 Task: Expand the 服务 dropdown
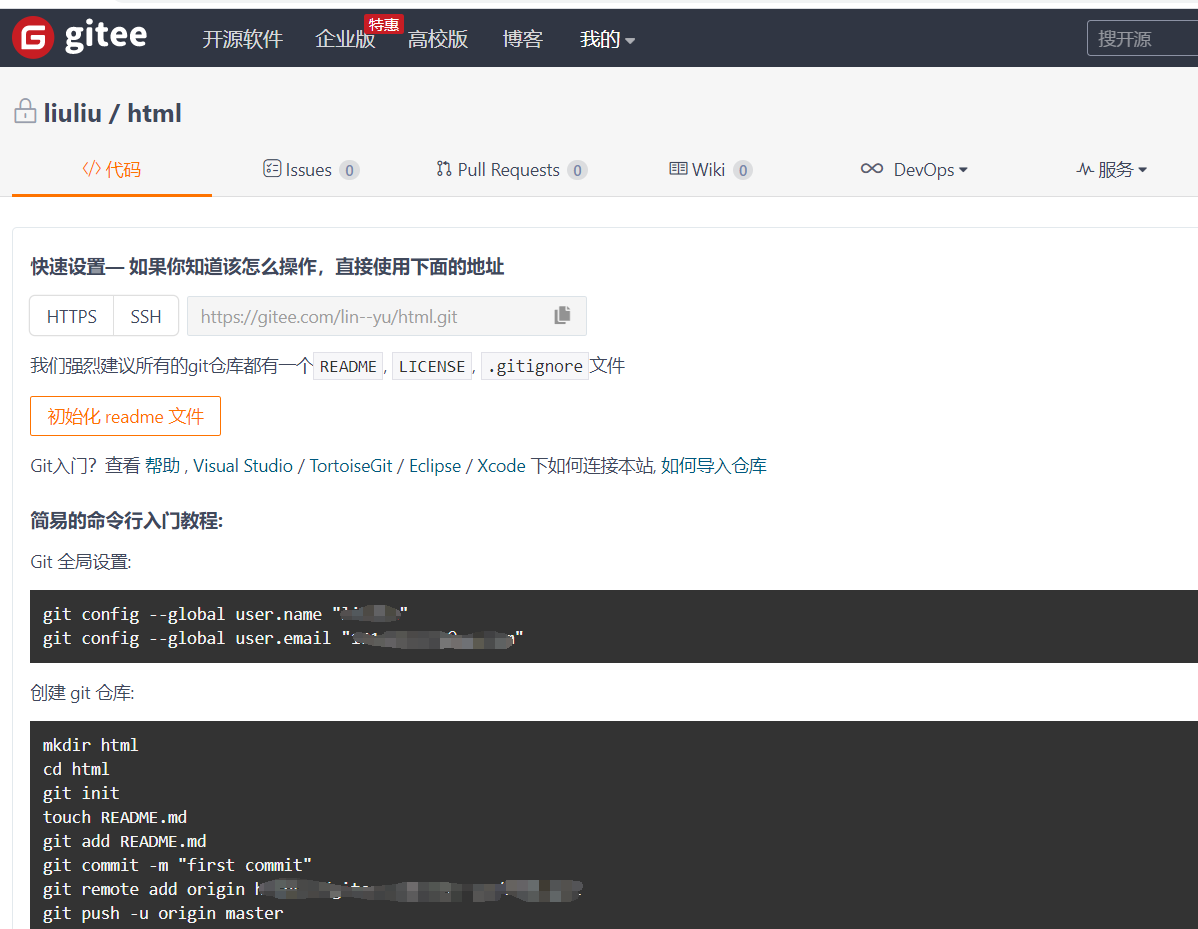(x=1112, y=170)
